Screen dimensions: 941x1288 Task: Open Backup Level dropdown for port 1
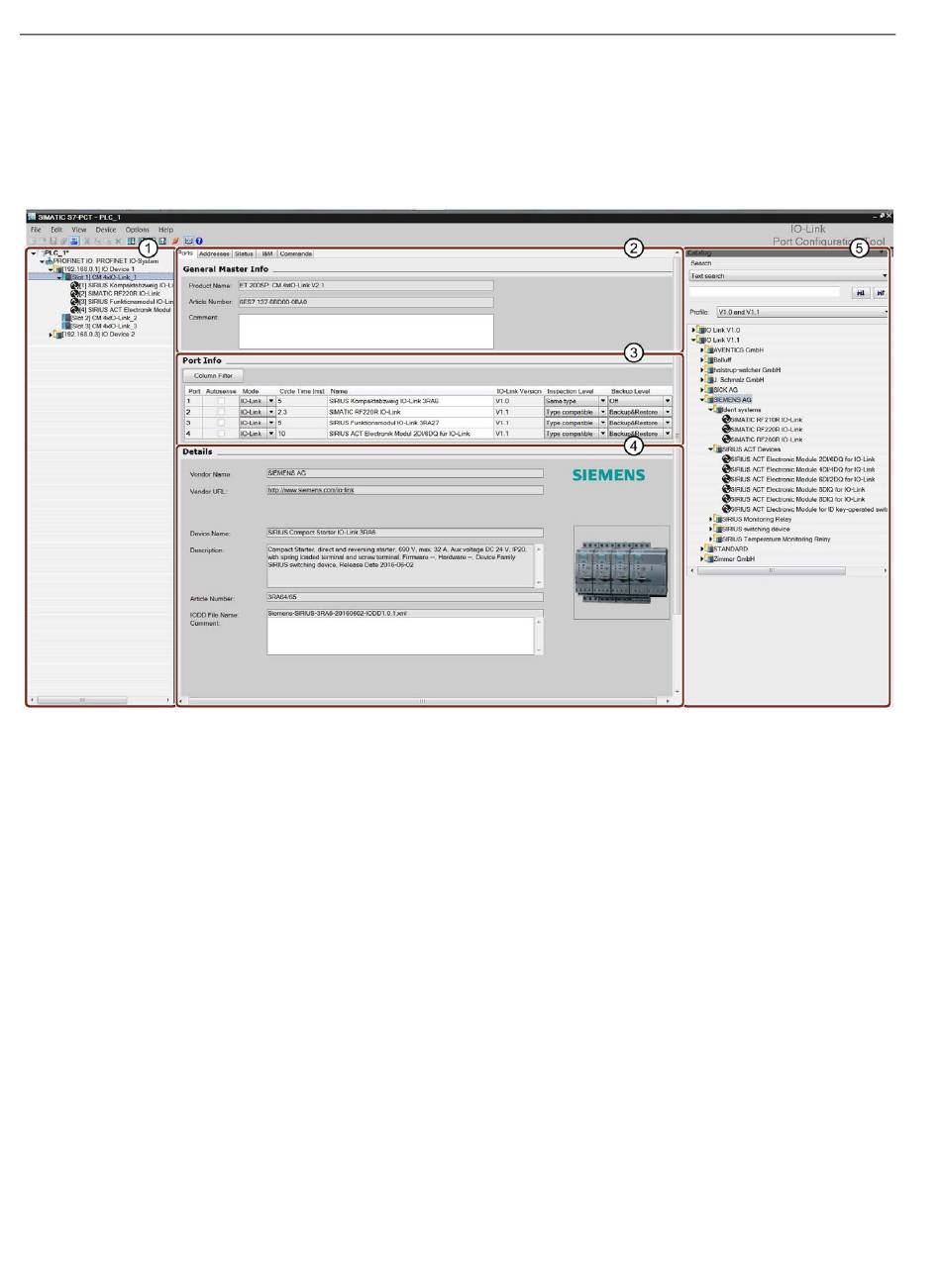pyautogui.click(x=668, y=401)
